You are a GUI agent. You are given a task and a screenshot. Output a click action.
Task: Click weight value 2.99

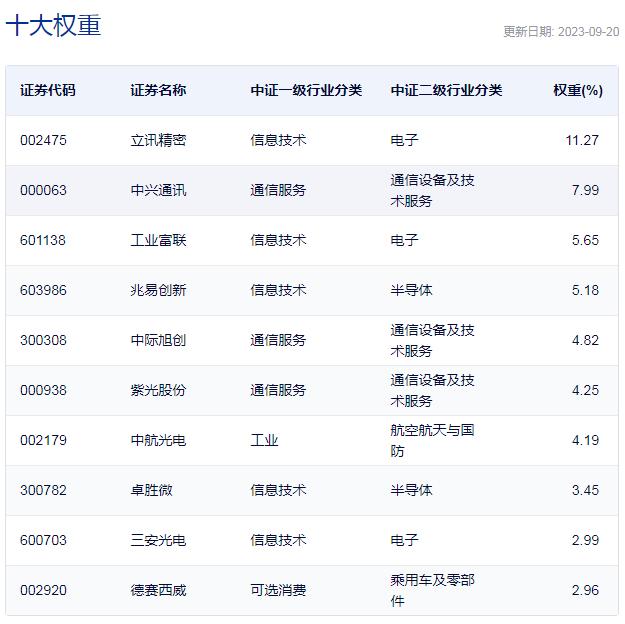(585, 541)
